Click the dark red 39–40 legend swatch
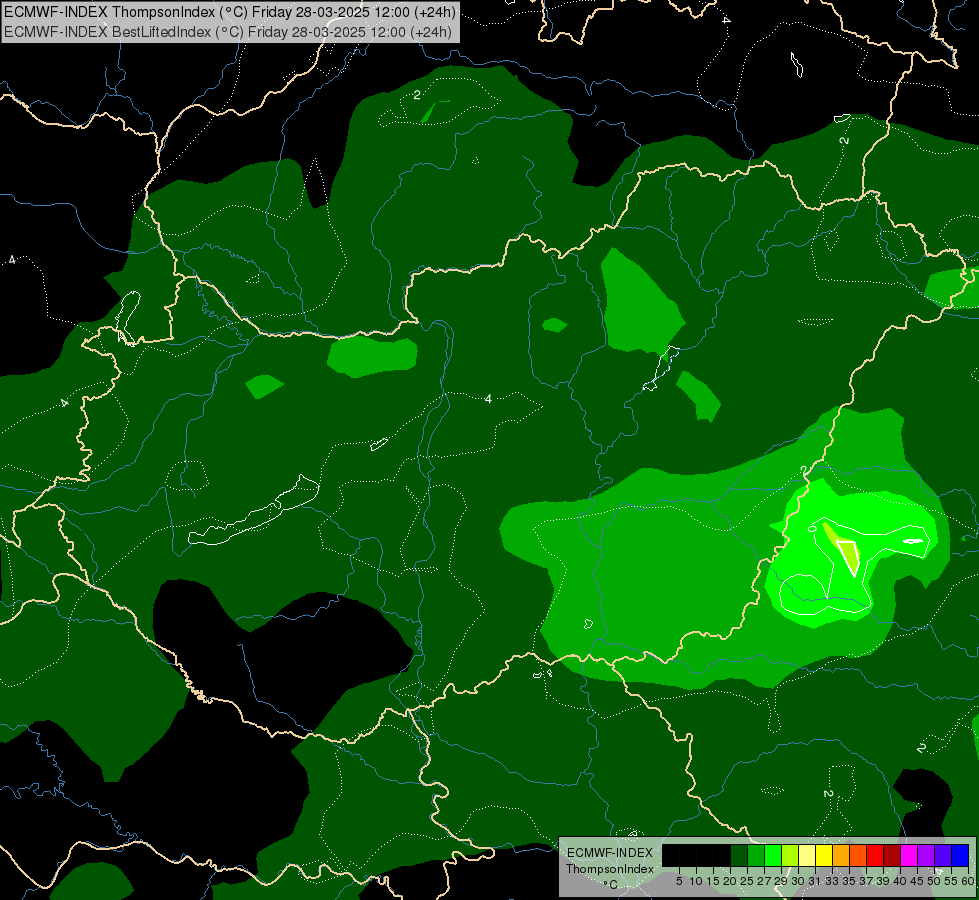The image size is (979, 900). (x=892, y=855)
